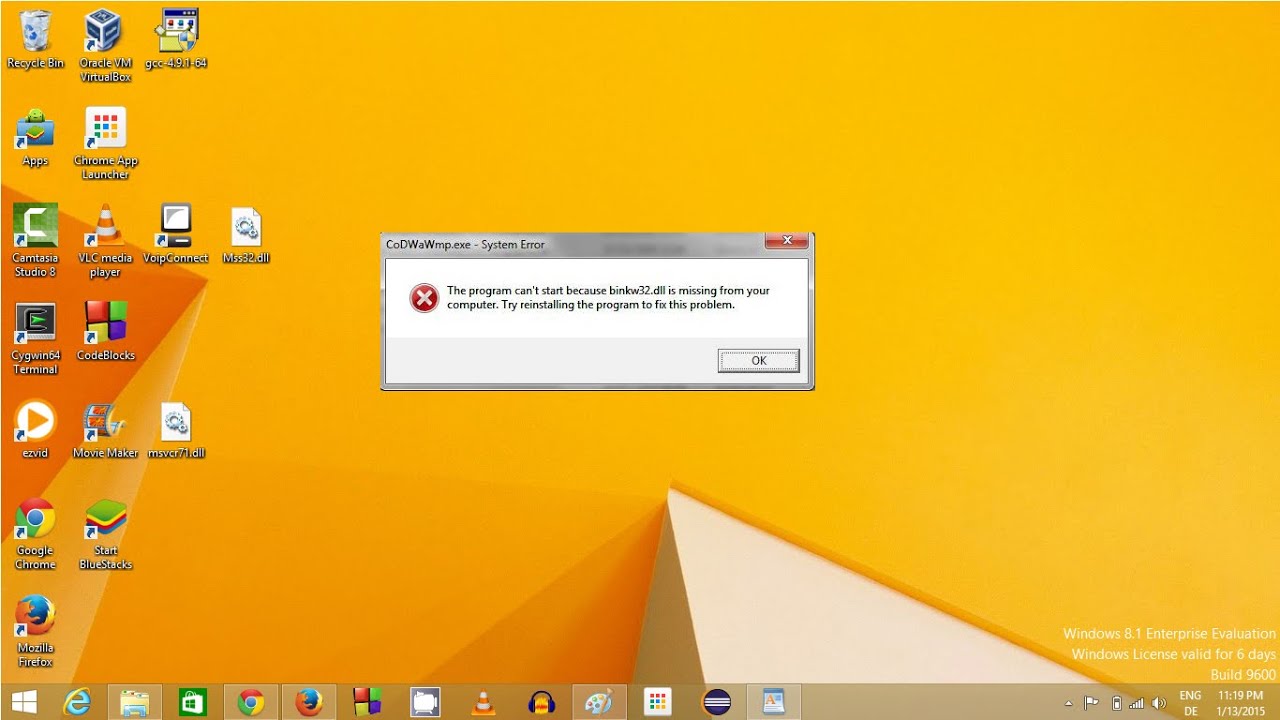Select the ezvid desktop shortcut
1280x720 pixels.
point(35,430)
